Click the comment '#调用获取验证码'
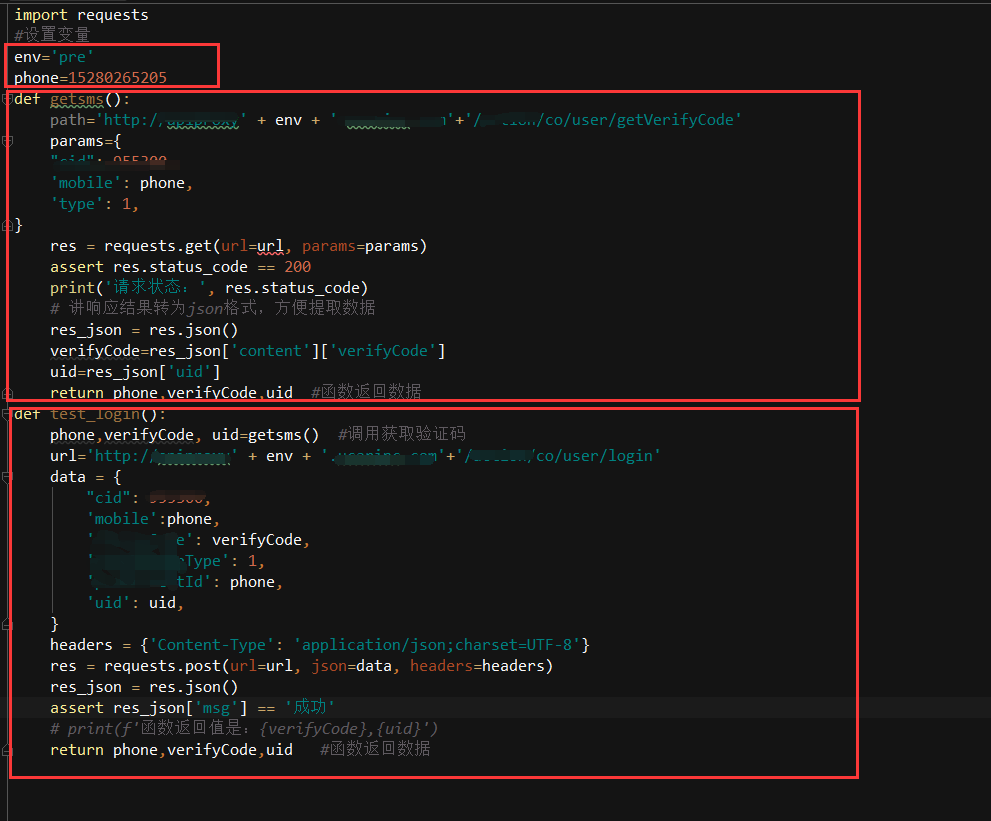 tap(402, 434)
